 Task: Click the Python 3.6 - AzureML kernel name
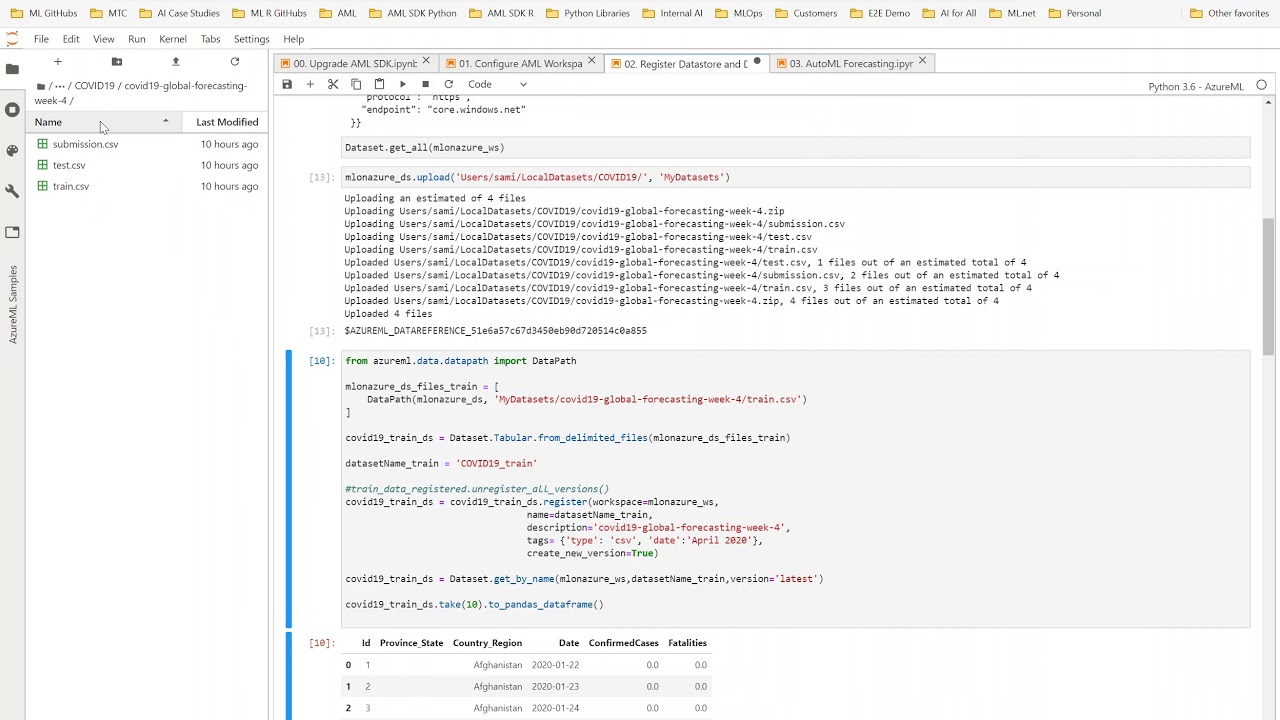[x=1195, y=86]
